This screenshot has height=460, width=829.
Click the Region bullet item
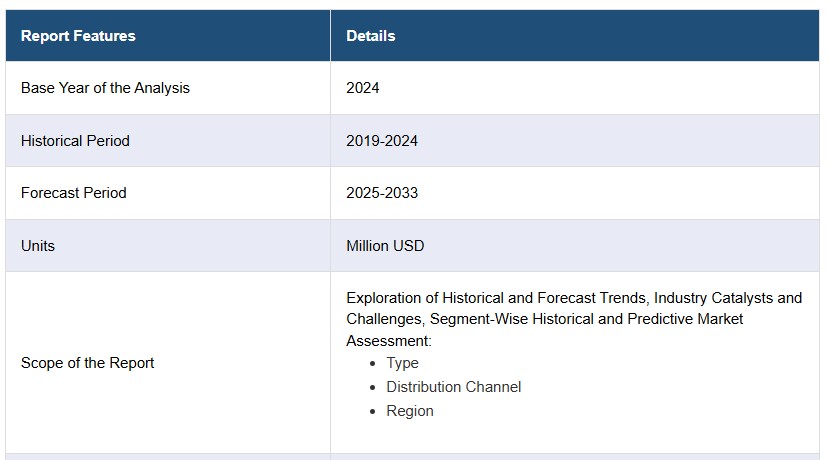pos(410,411)
